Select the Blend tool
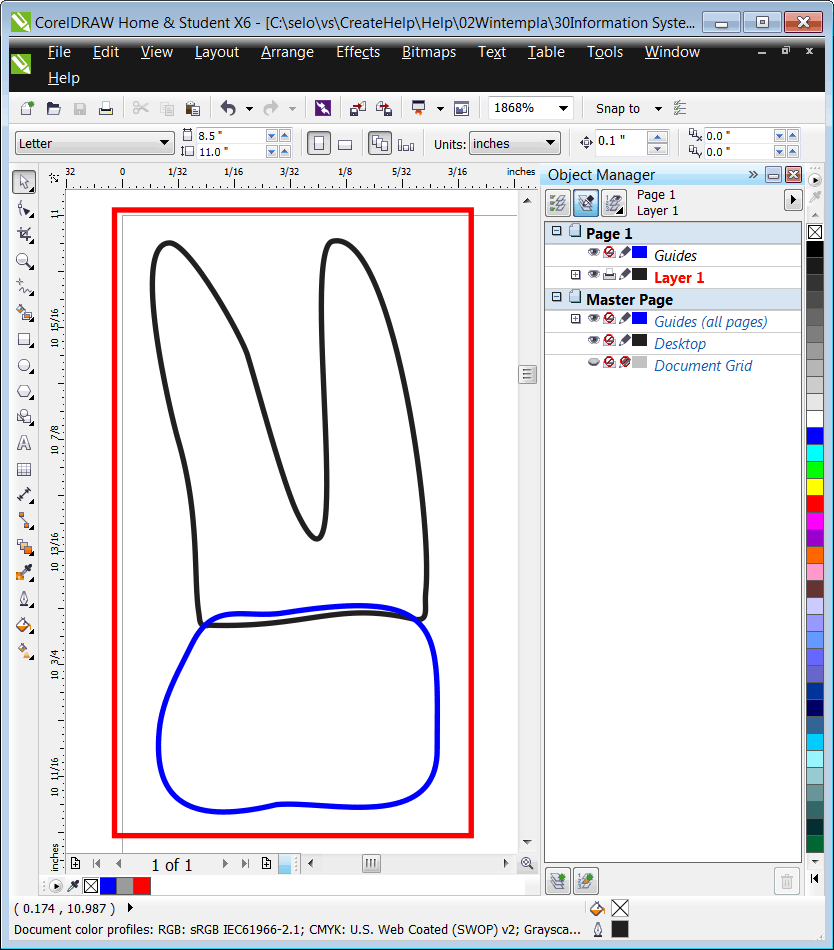834x950 pixels. tap(24, 547)
